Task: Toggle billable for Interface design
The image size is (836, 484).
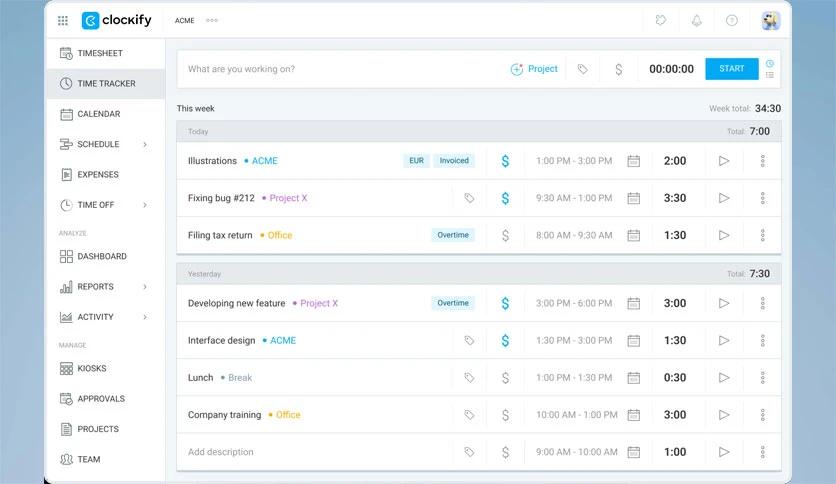Action: 505,341
